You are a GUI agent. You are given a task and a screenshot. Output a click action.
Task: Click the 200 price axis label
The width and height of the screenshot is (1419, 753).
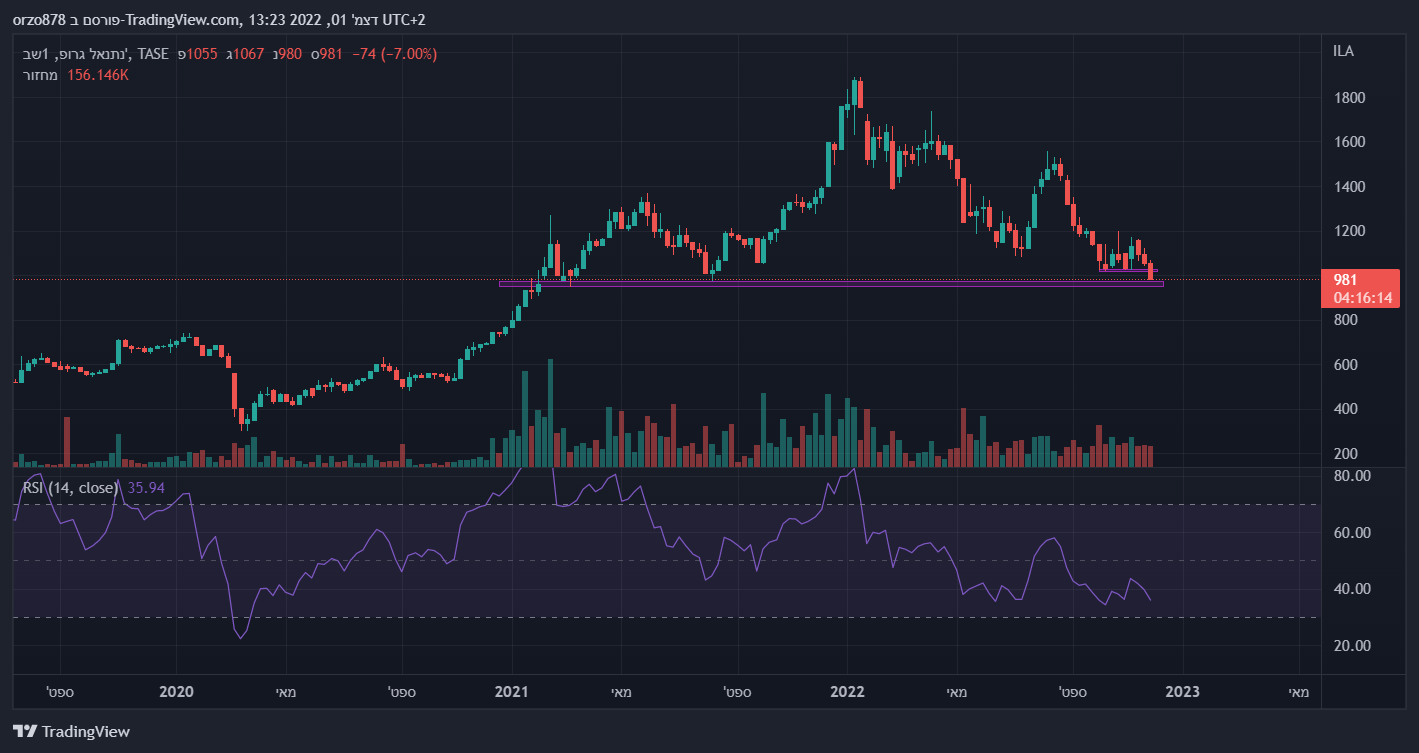1345,454
